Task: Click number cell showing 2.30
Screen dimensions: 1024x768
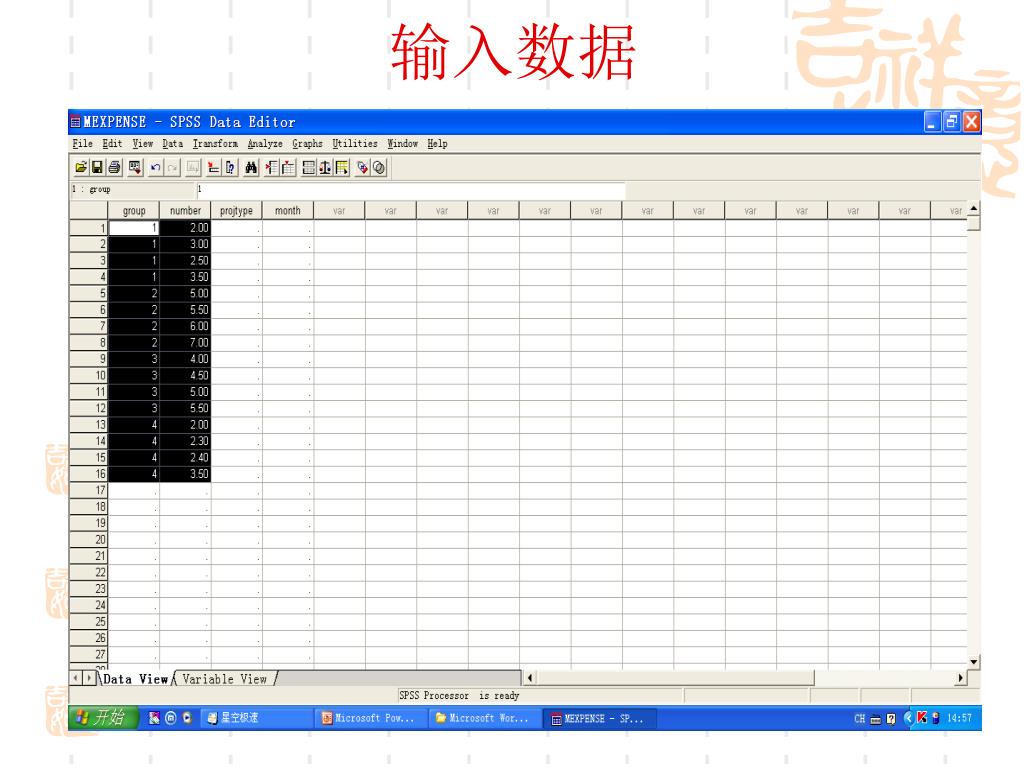Action: (x=185, y=441)
